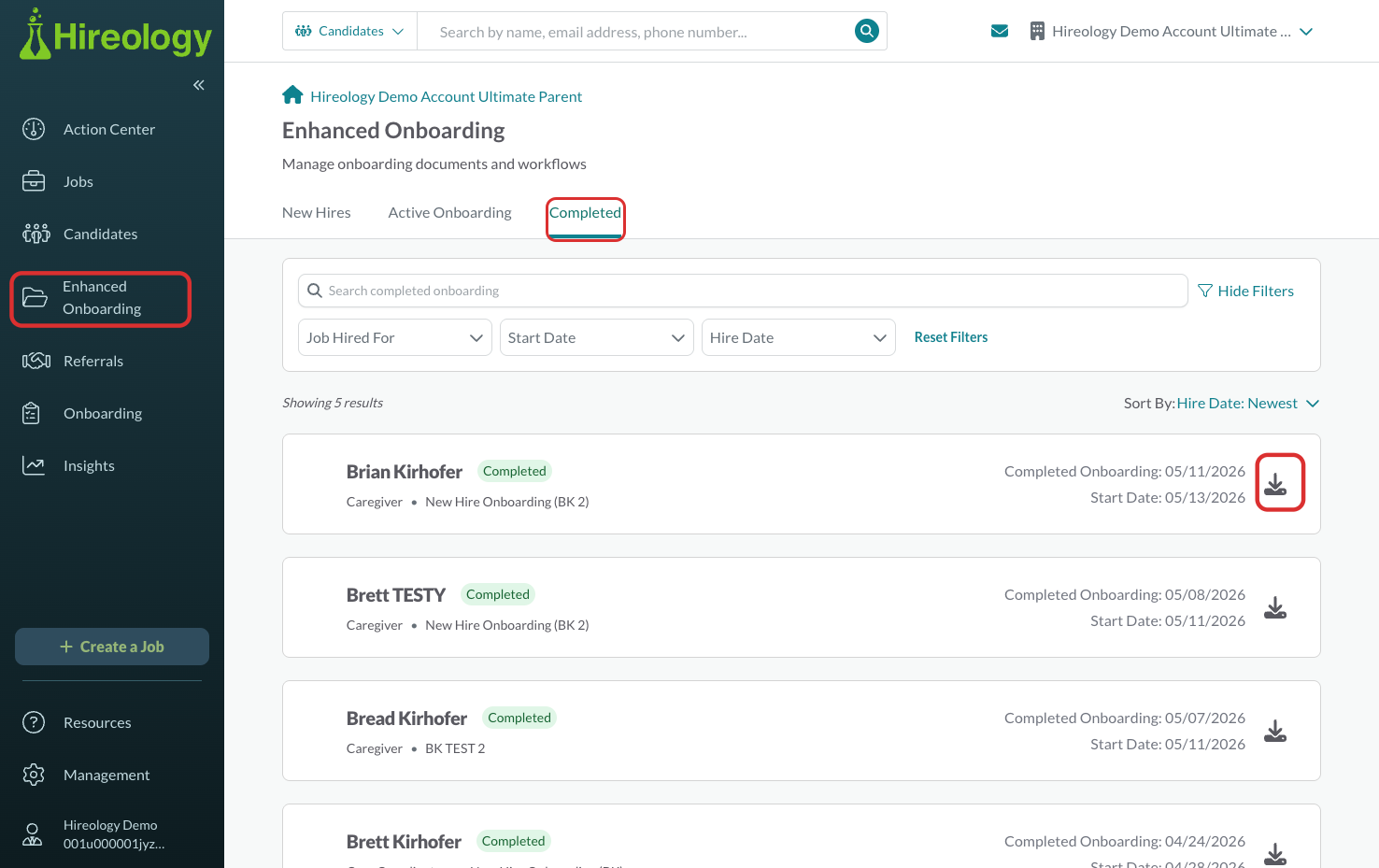Click the filter funnel icon
The height and width of the screenshot is (868, 1379).
pyautogui.click(x=1205, y=291)
